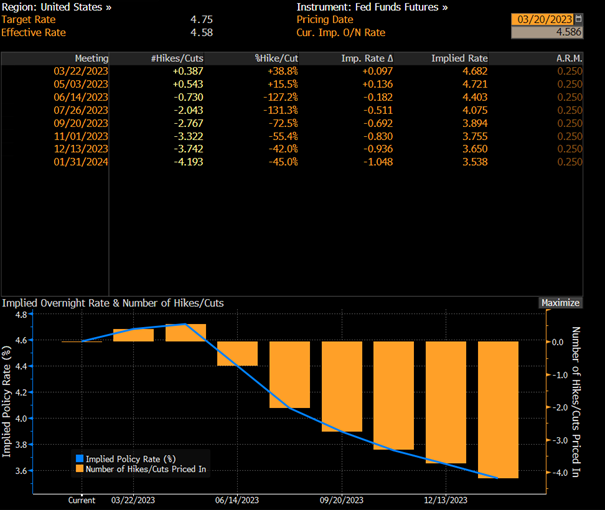Expand the Instrument: Fed Funds Futures selector

[372, 7]
